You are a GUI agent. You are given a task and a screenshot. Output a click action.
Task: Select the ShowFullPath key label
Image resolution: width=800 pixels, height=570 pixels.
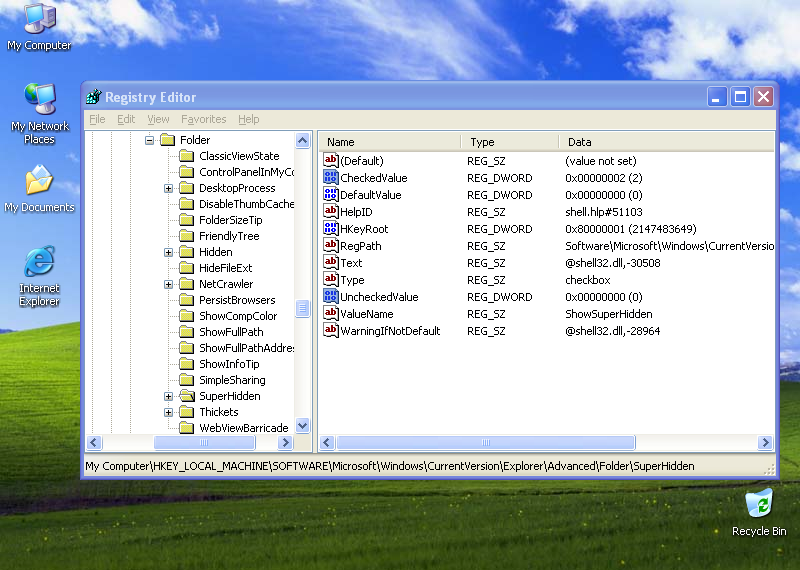[231, 332]
